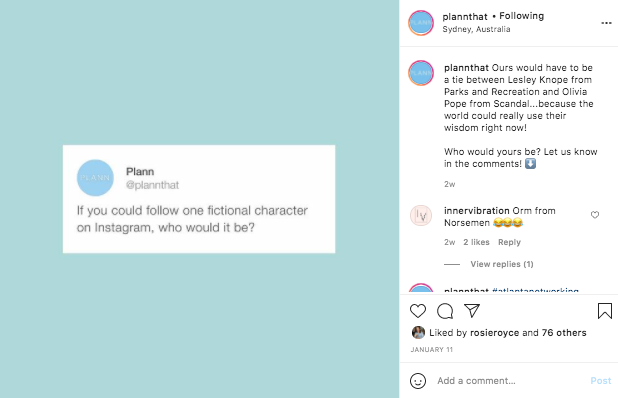View 2 likes on innervibration's comment
The image size is (618, 398).
point(476,242)
